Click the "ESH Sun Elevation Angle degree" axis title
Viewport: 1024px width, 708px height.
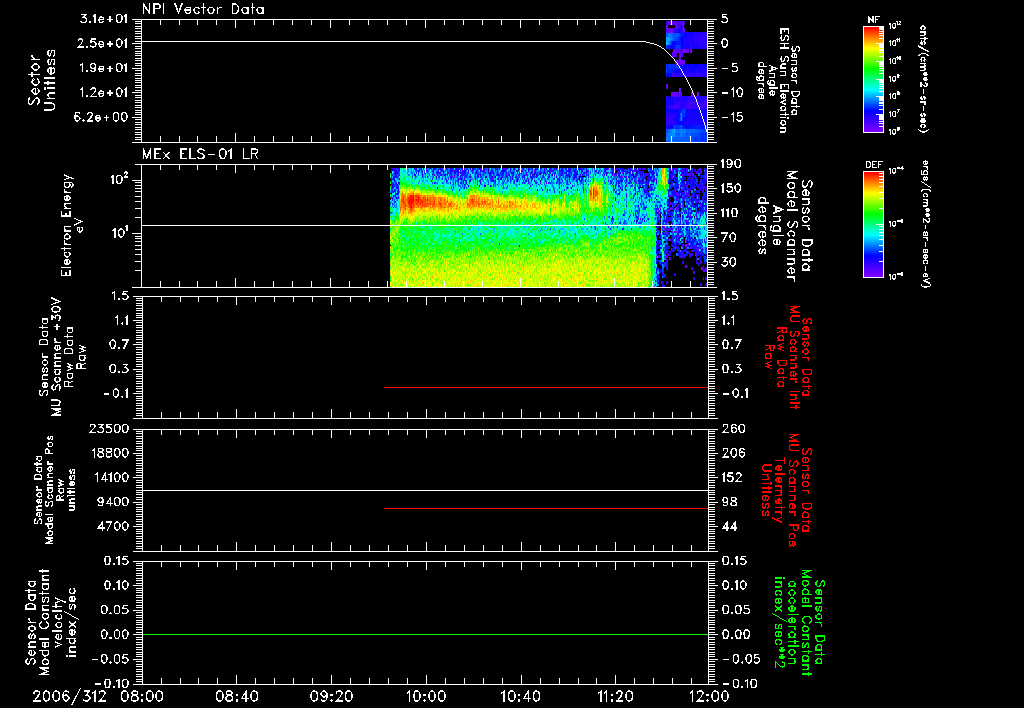779,80
